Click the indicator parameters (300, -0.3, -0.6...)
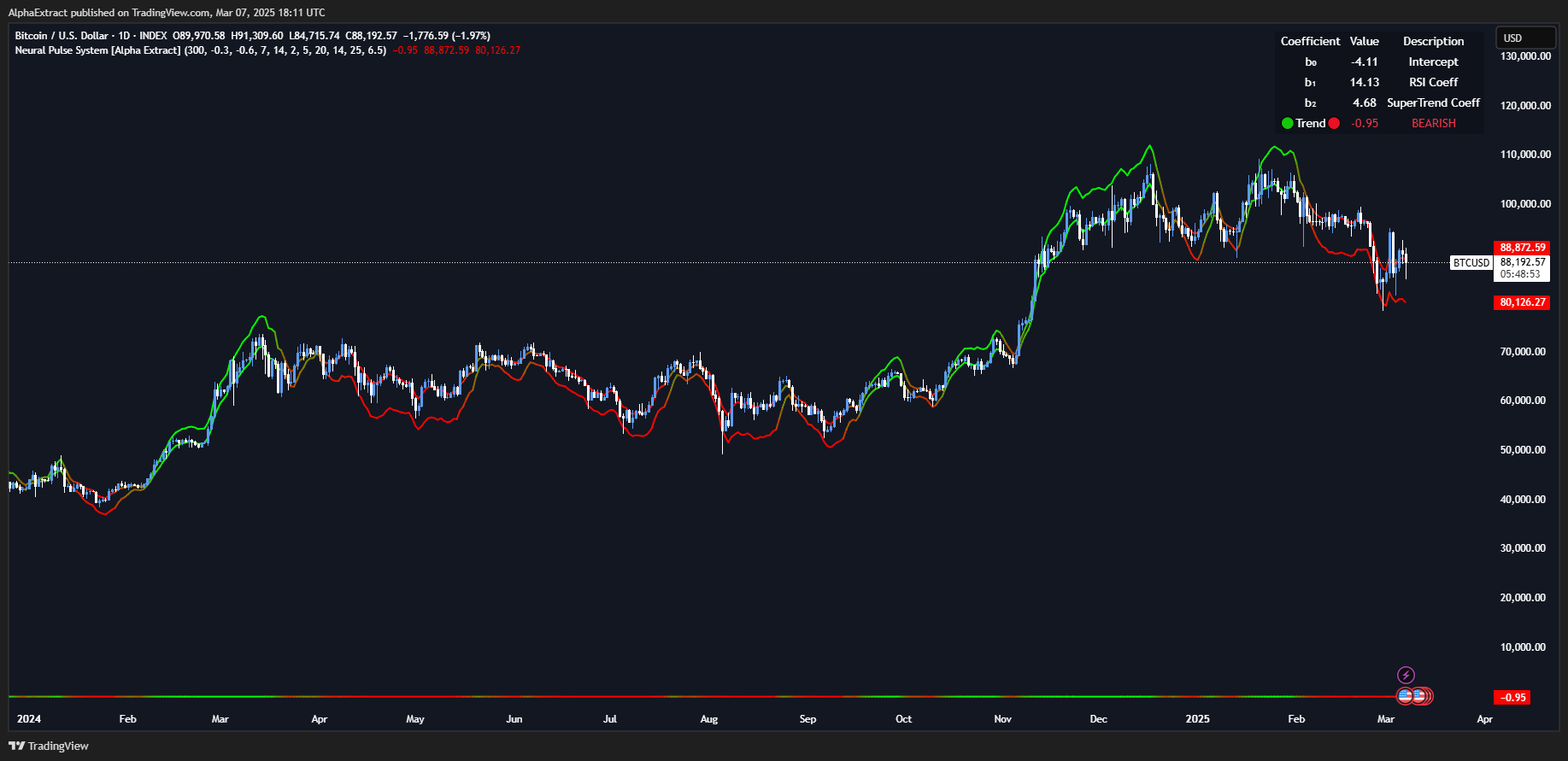 pos(285,50)
